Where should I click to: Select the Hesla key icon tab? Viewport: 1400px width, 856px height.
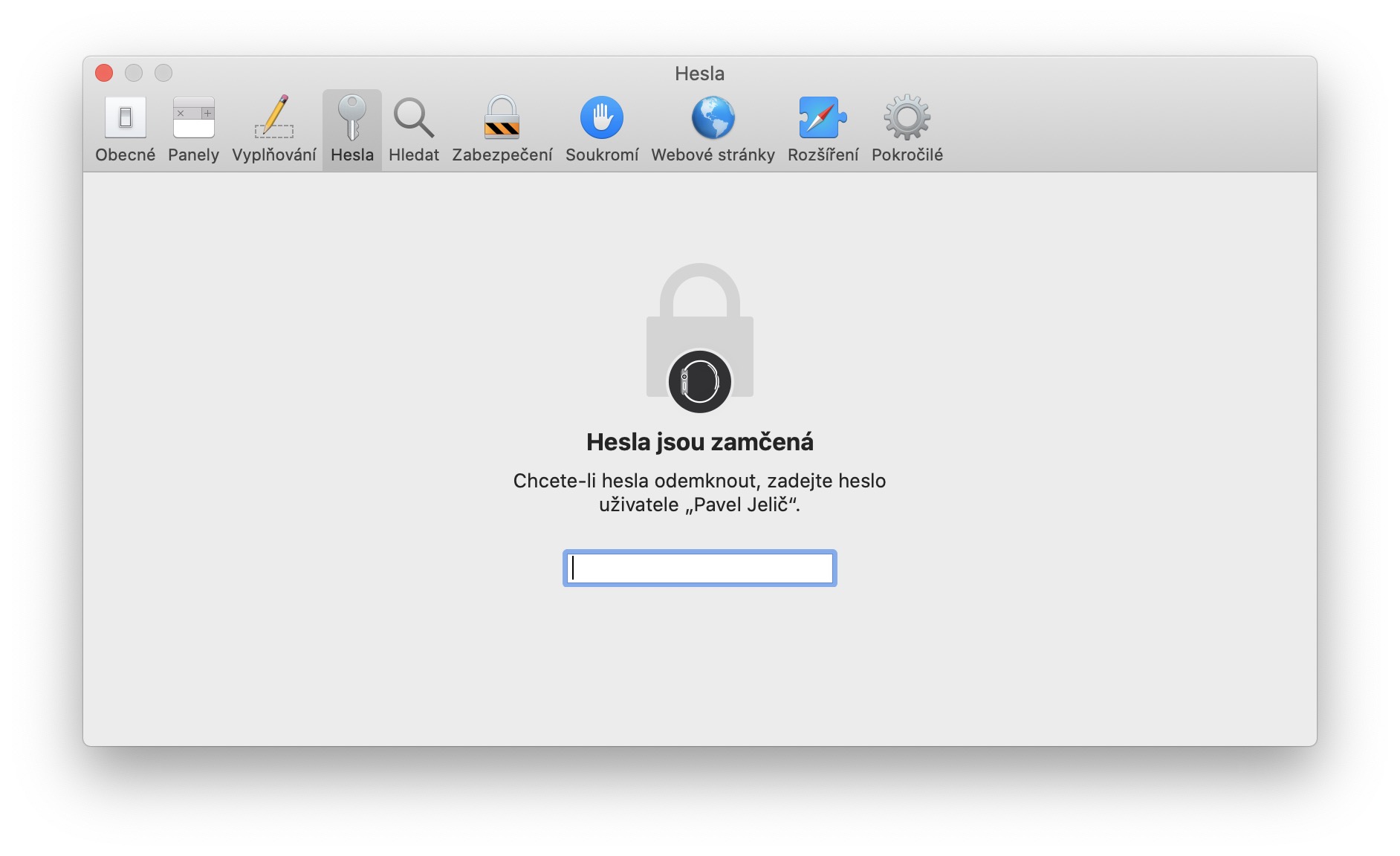coord(352,129)
